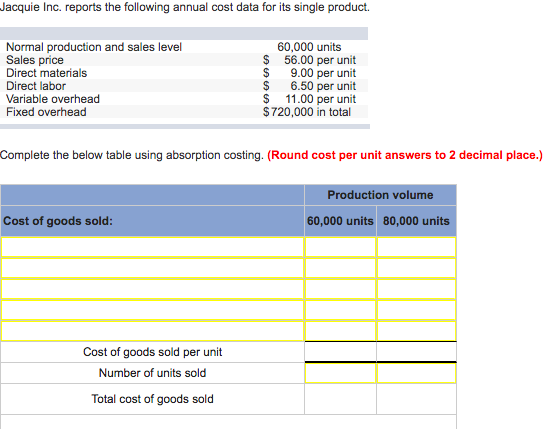Viewport: 549px width, 429px height.
Task: Click the second cost item label input row
Action: pos(152,268)
